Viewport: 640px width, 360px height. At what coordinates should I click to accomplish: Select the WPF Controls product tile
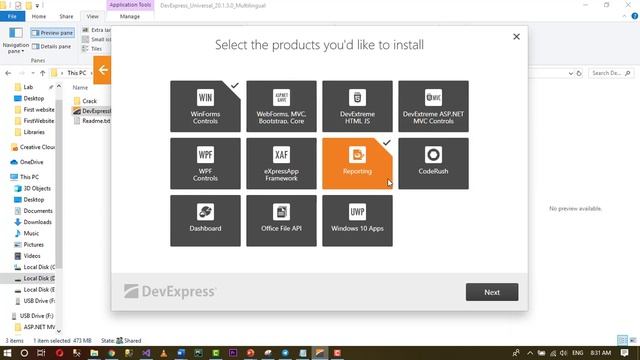(x=205, y=163)
